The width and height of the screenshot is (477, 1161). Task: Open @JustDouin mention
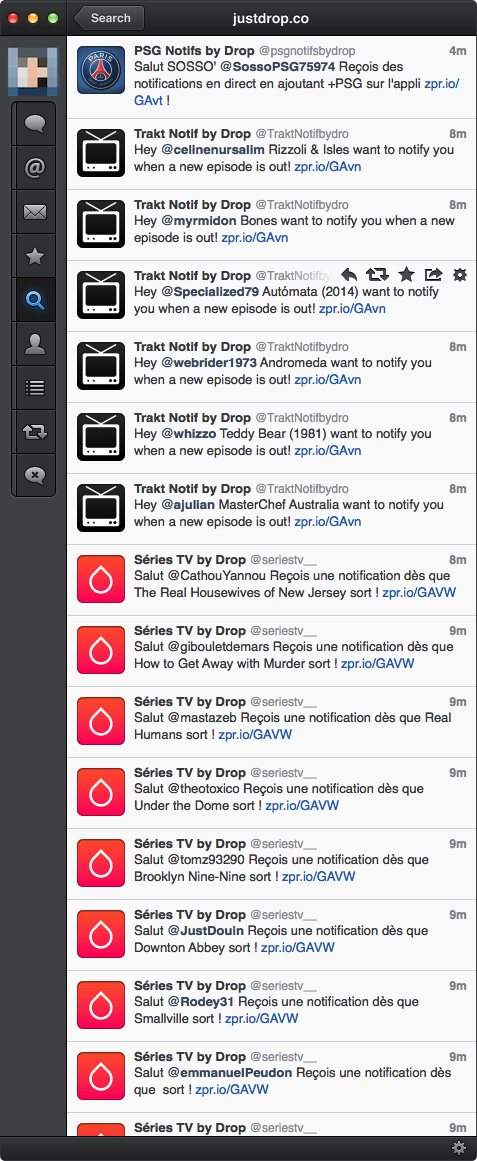pyautogui.click(x=204, y=931)
